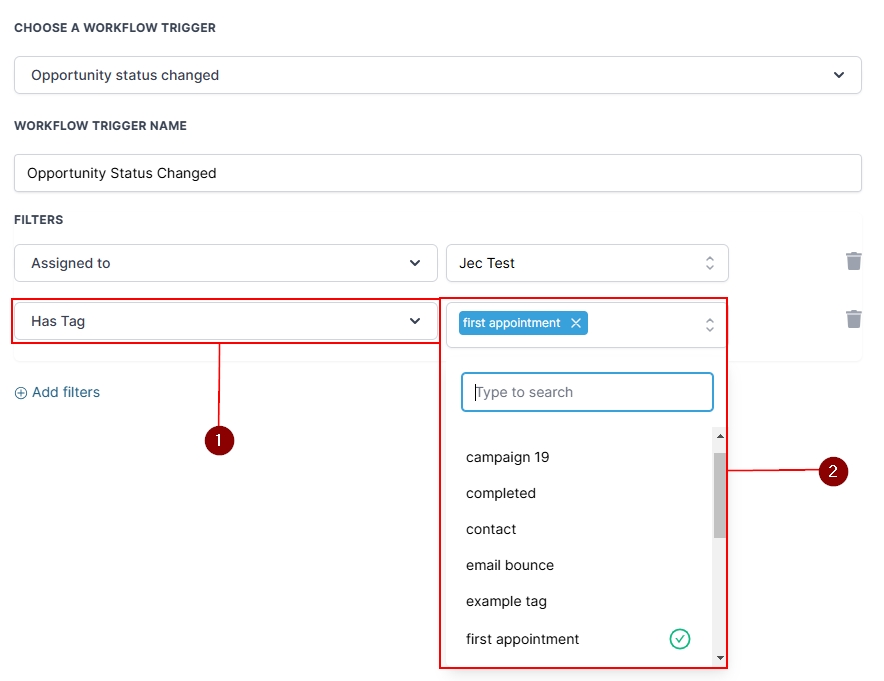Delete the Has Tag filter row
884x681 pixels.
point(853,319)
